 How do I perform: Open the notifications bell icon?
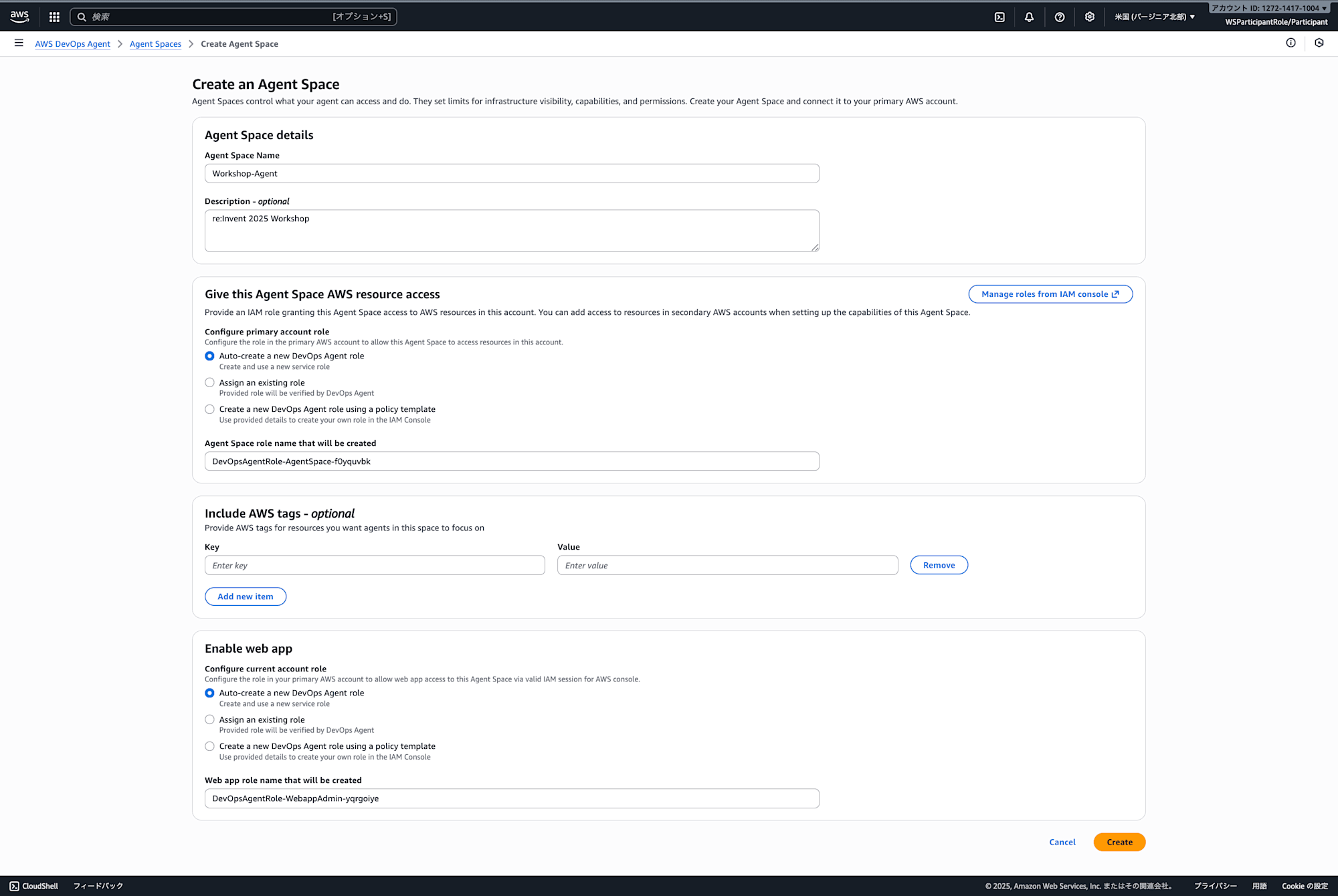click(x=1029, y=16)
